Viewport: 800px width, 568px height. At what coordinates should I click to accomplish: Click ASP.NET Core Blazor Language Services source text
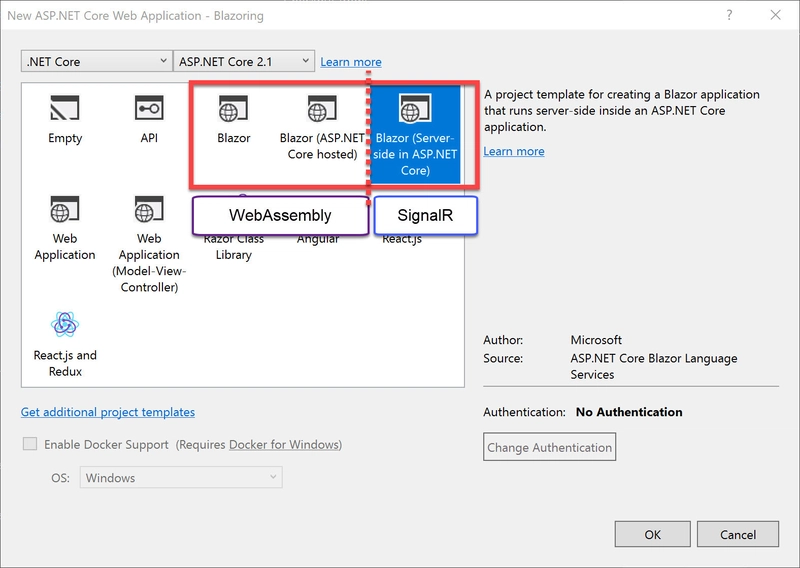654,366
